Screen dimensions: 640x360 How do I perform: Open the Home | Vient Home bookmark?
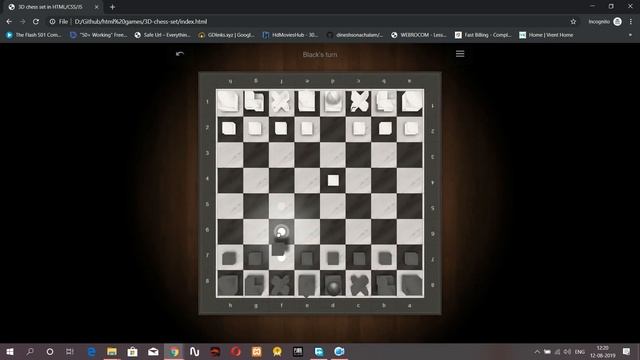pyautogui.click(x=546, y=35)
